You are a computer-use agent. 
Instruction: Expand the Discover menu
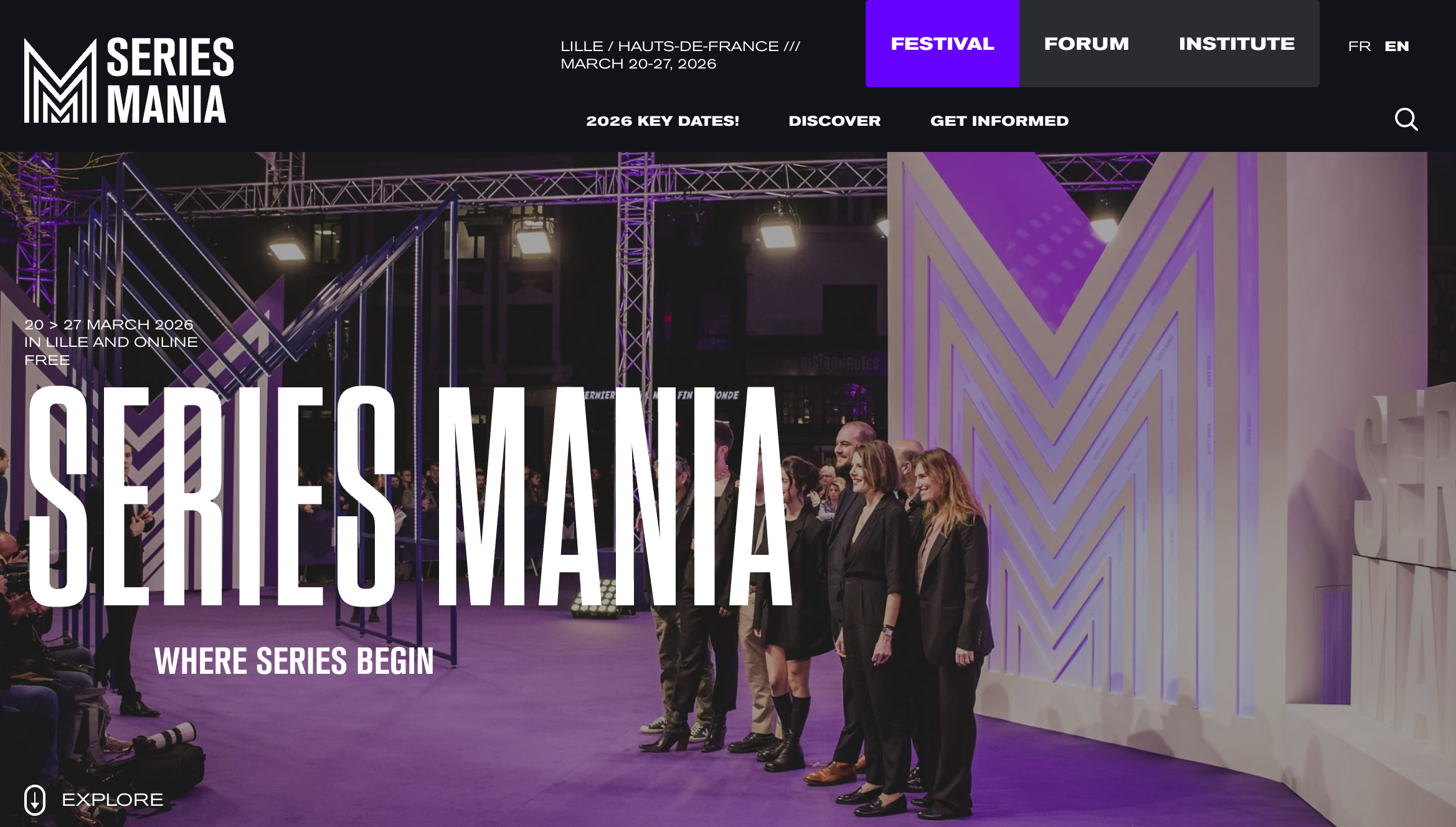tap(834, 121)
